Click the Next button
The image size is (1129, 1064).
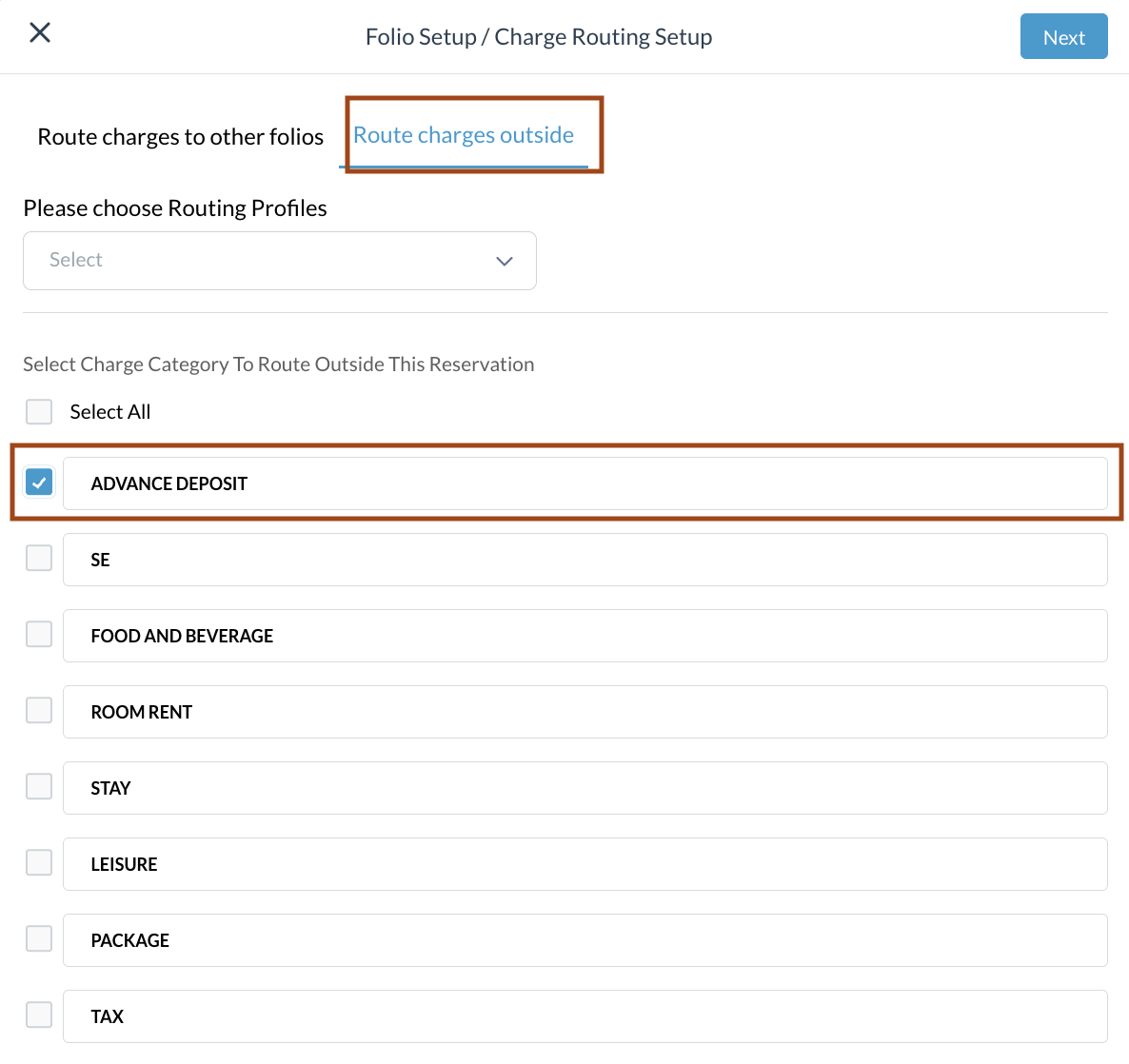coord(1063,37)
